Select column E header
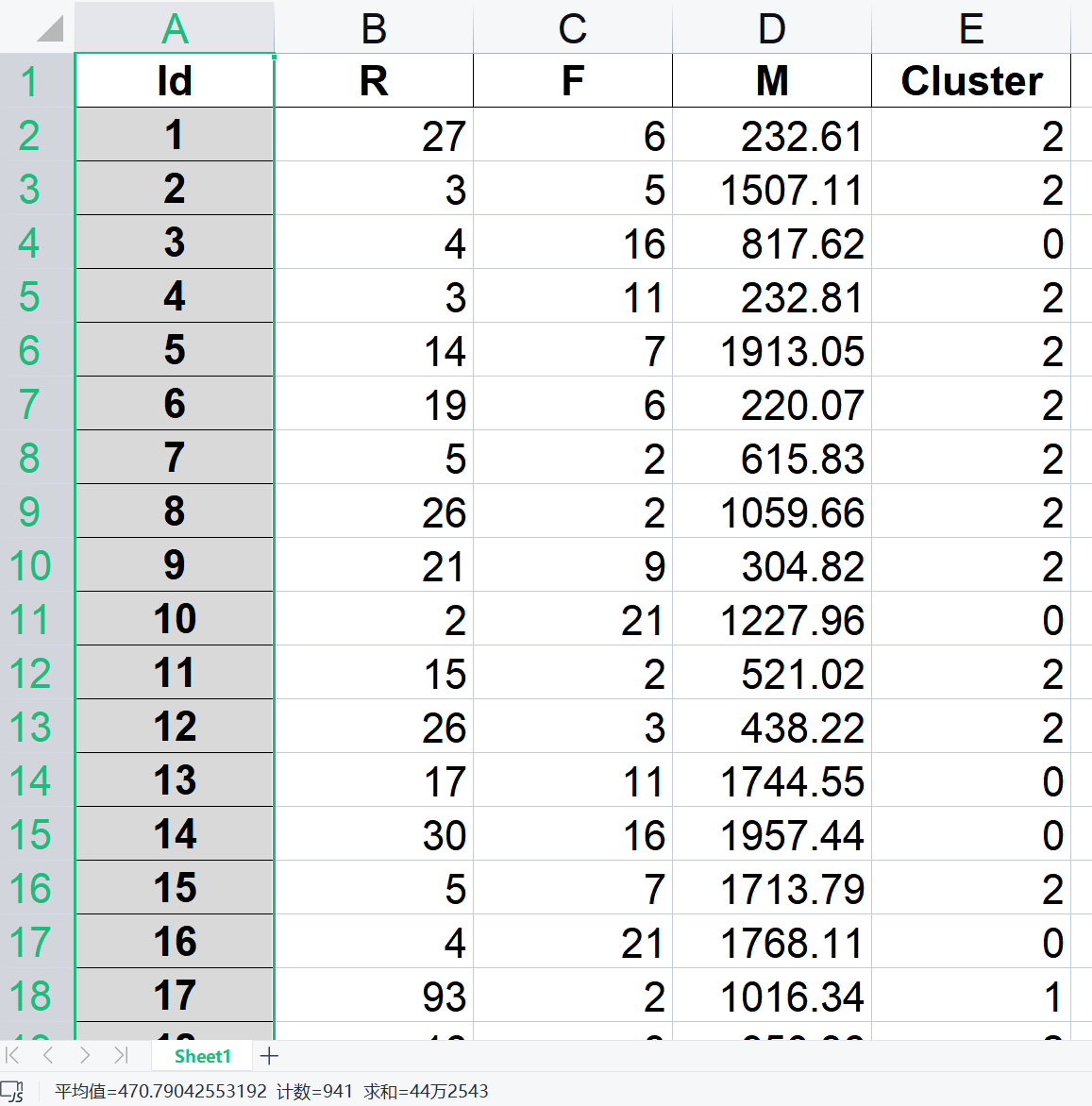1092x1106 pixels. click(971, 28)
